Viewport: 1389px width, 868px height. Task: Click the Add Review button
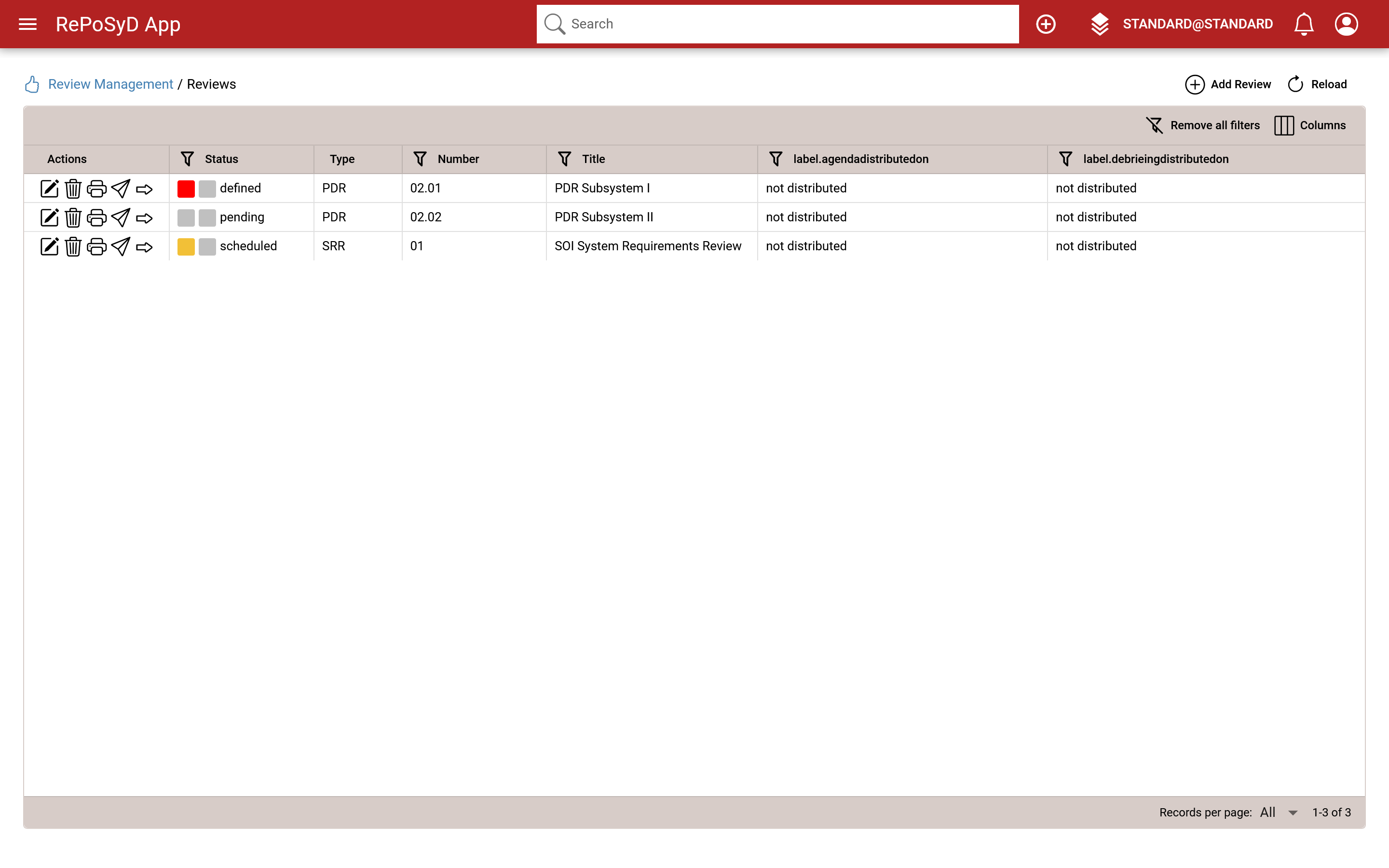1228,84
